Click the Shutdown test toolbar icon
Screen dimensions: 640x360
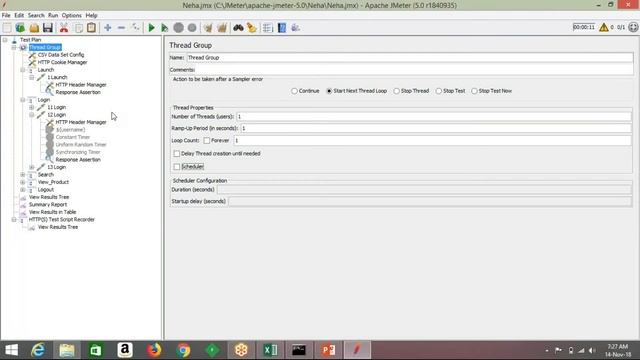(x=192, y=28)
